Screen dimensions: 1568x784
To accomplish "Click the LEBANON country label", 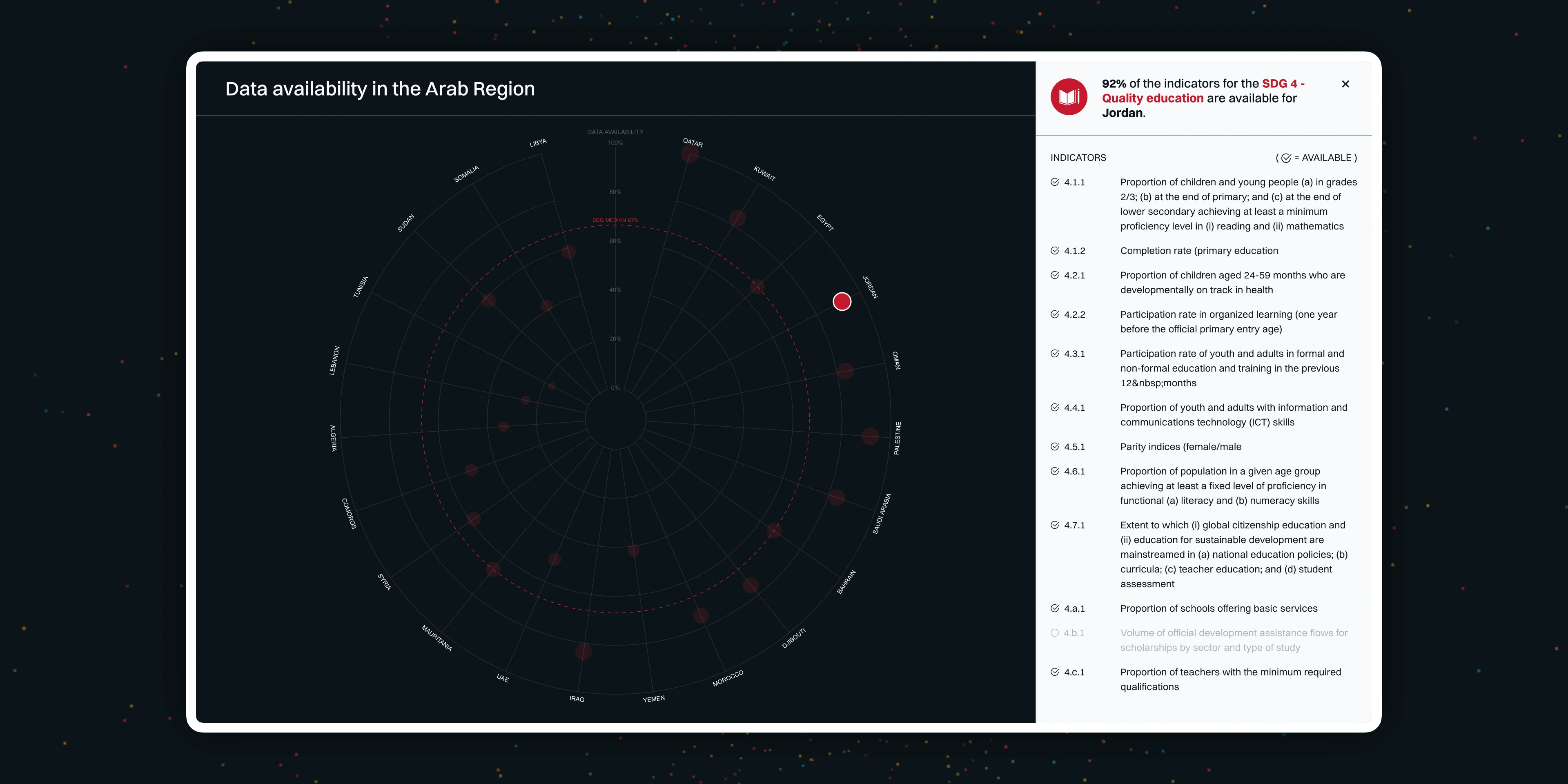I will pos(334,360).
